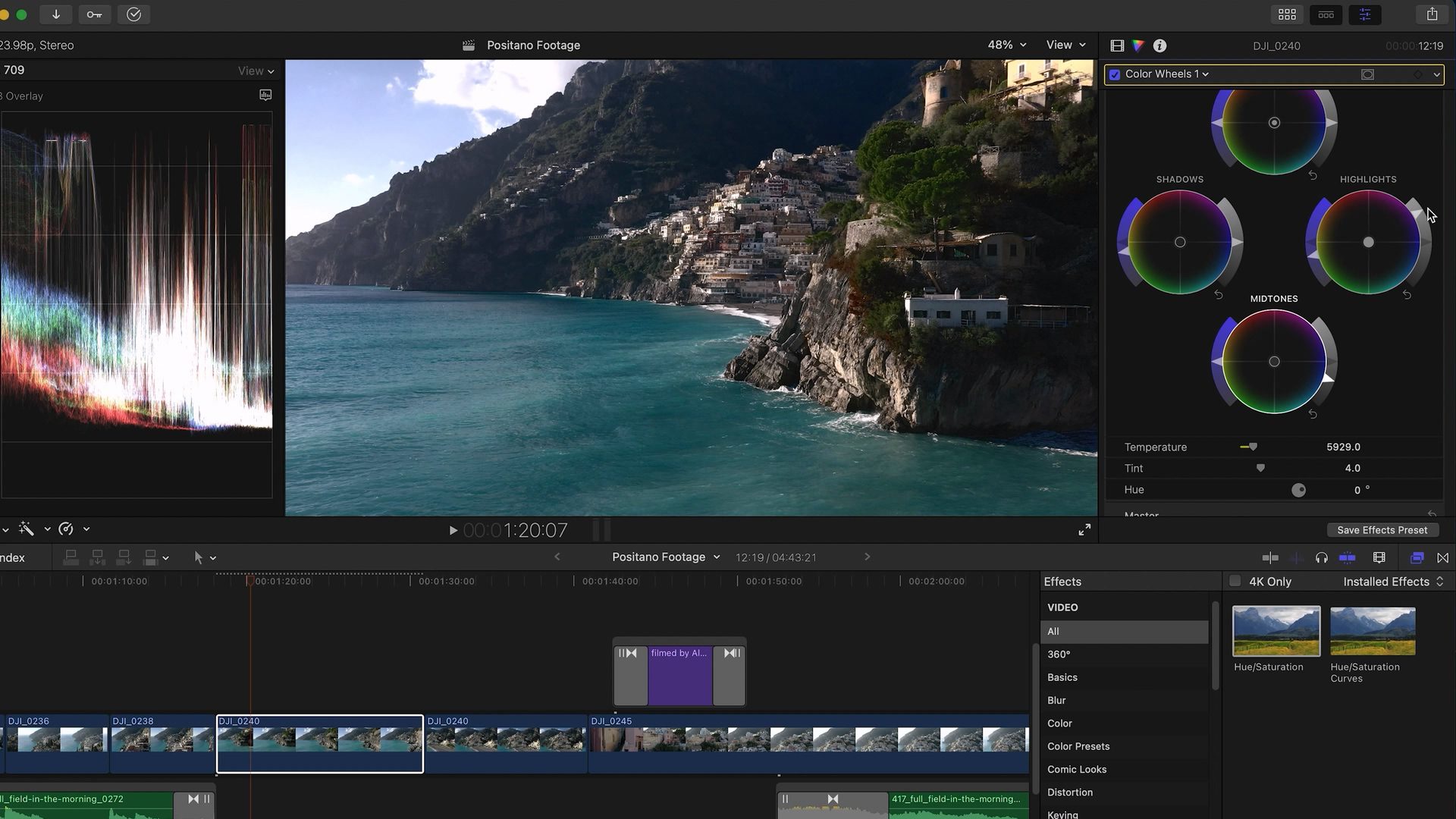Select the Blur effects category
Screen dimensions: 1456x819
1124,700
